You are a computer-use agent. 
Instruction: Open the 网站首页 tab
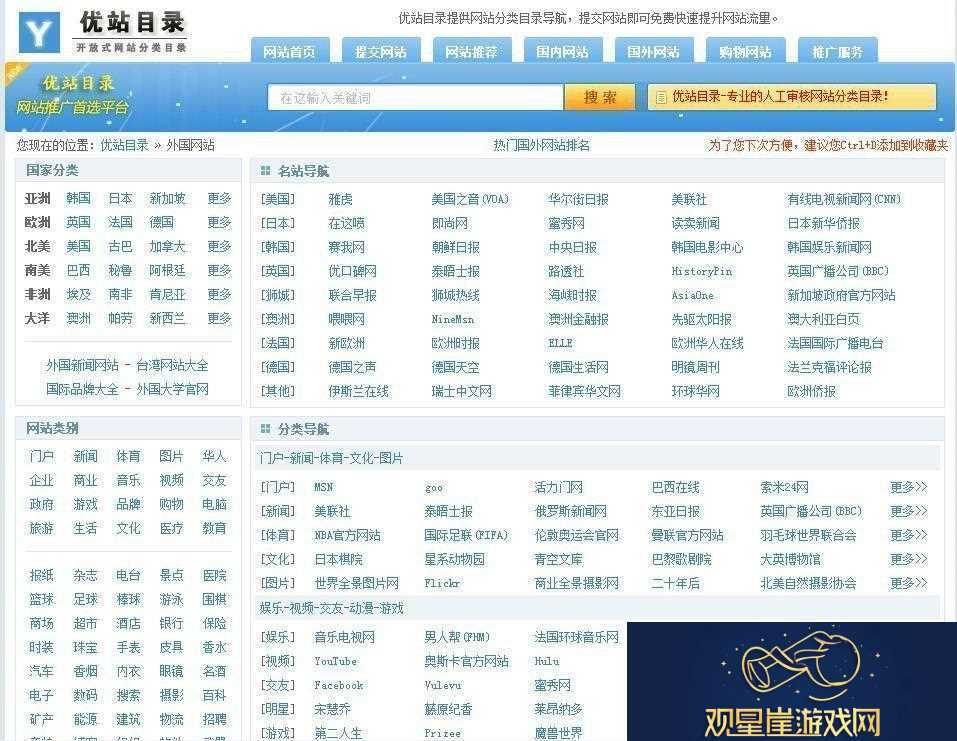[290, 52]
